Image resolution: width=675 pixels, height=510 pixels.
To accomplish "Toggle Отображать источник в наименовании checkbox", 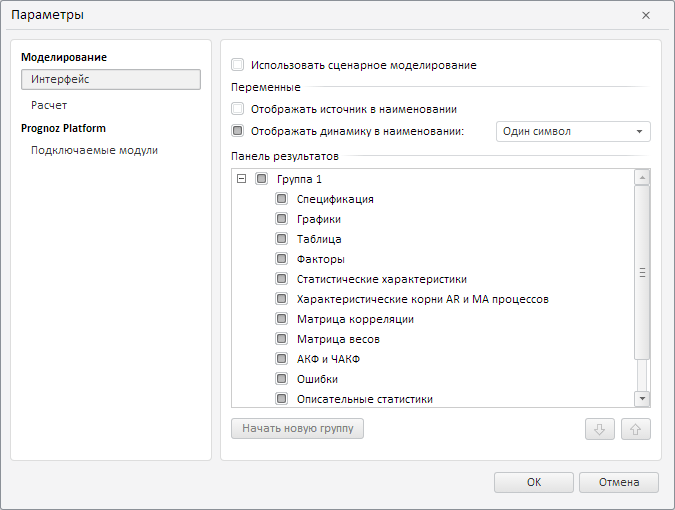I will pos(238,109).
